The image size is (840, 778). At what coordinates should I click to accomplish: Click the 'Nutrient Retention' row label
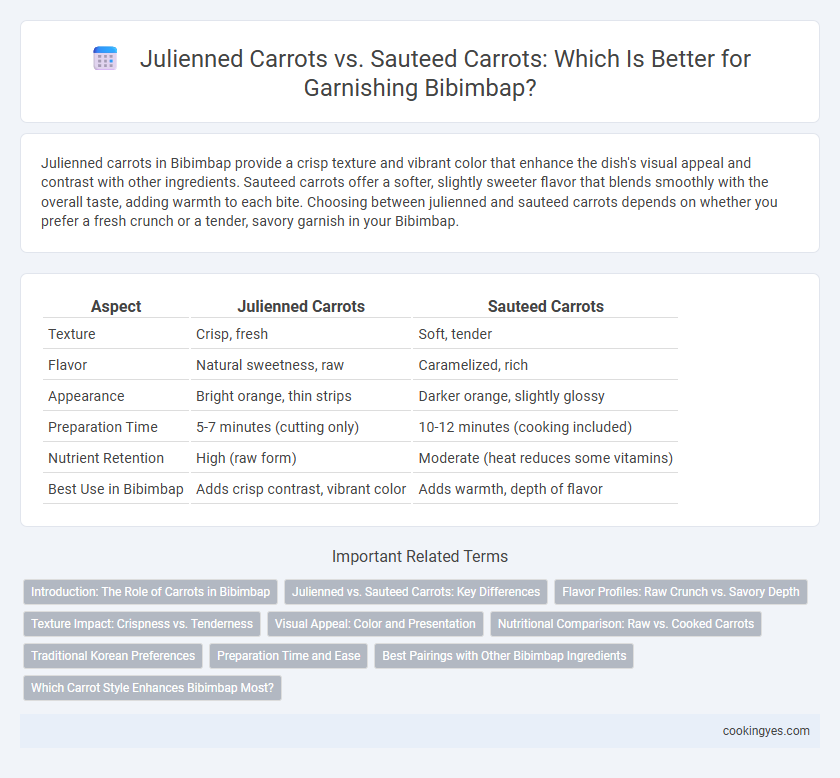coord(106,458)
